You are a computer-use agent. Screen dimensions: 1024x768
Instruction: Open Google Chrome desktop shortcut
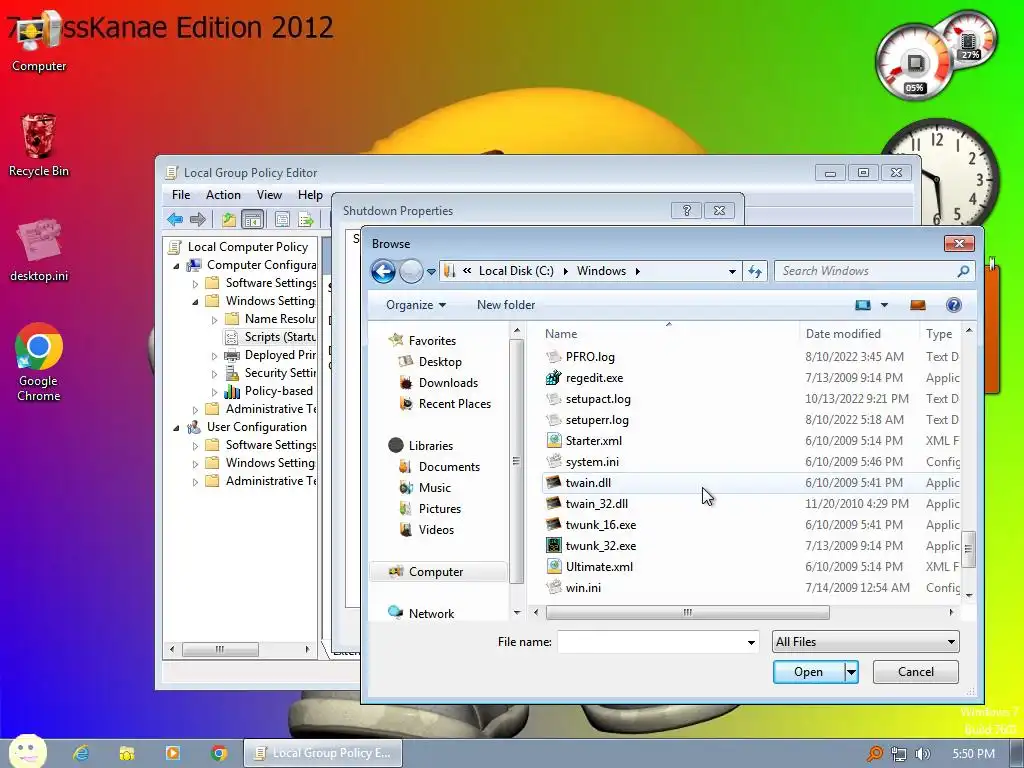pos(39,362)
